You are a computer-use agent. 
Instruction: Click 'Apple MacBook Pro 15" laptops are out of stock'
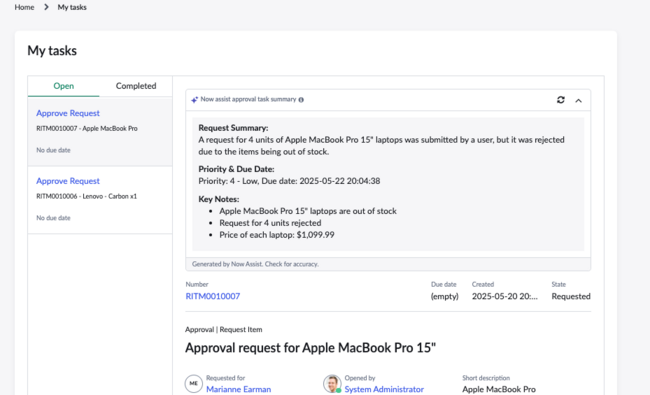(308, 211)
